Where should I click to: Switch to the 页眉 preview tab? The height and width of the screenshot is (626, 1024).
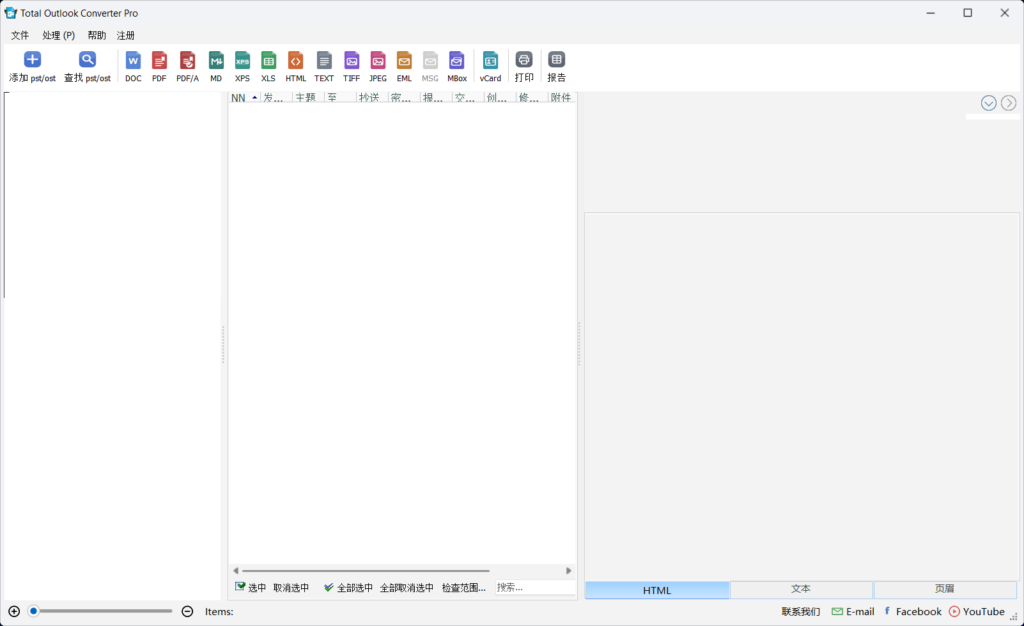[x=944, y=589]
